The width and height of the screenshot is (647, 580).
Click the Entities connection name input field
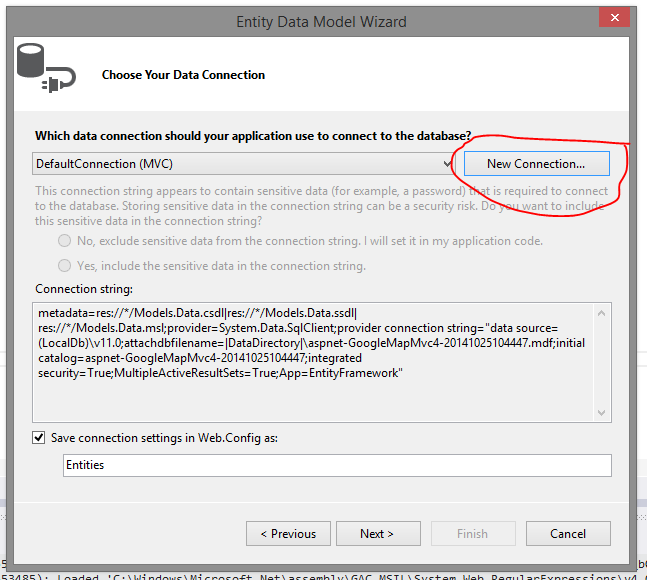(x=337, y=465)
